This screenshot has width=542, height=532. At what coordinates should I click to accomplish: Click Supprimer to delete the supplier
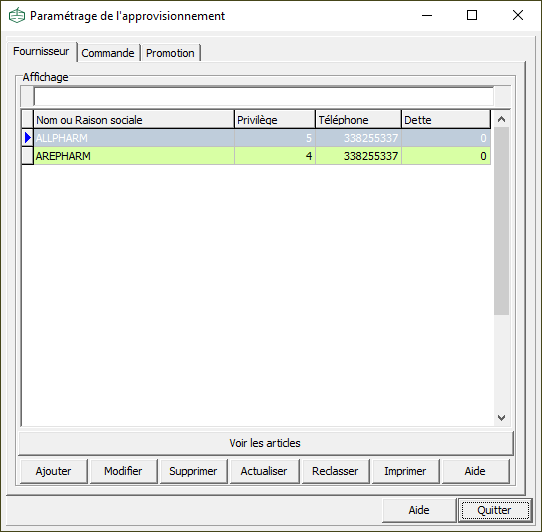(194, 471)
